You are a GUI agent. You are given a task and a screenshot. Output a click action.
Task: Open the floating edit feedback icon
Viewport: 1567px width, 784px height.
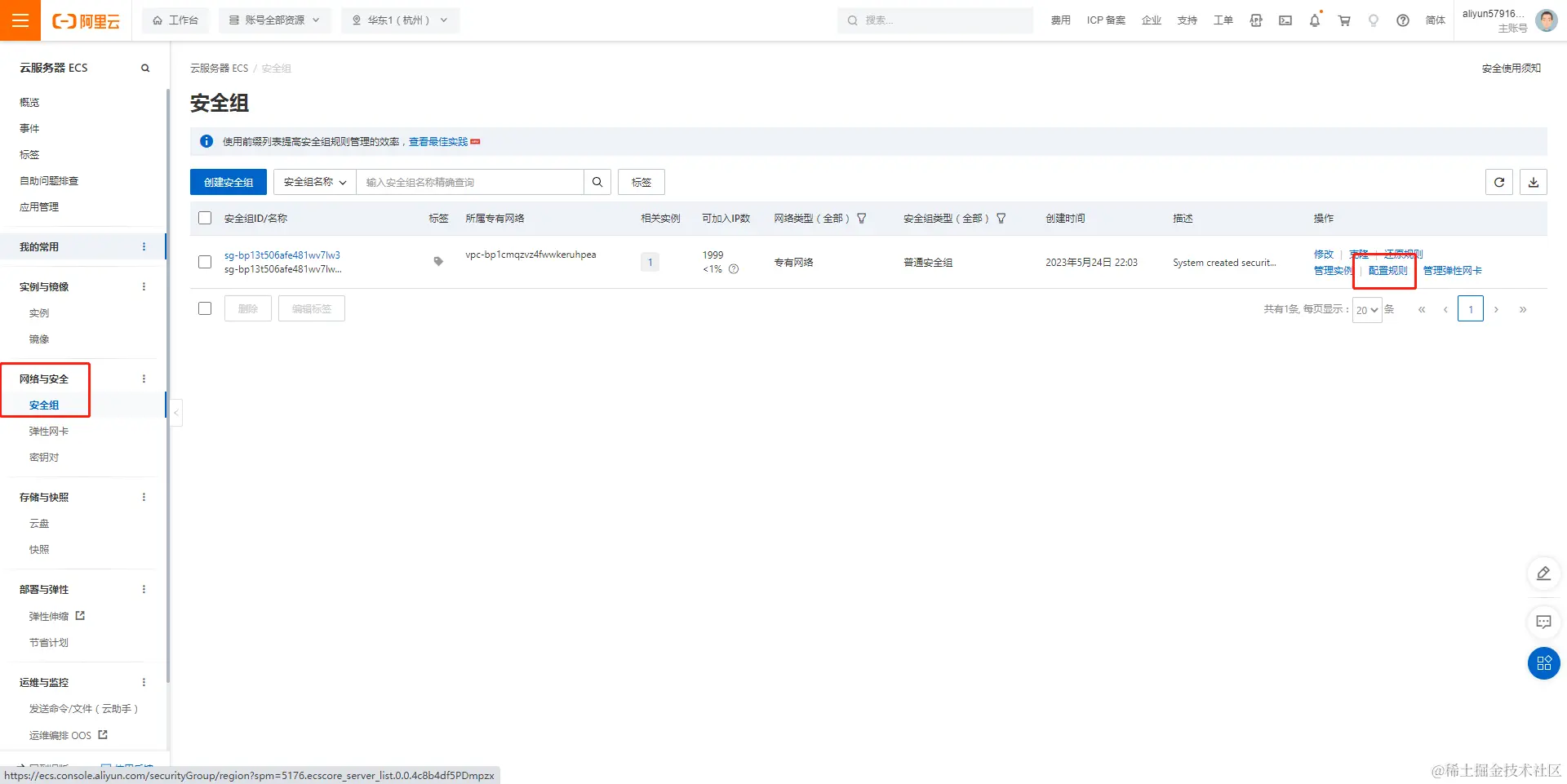pyautogui.click(x=1543, y=574)
